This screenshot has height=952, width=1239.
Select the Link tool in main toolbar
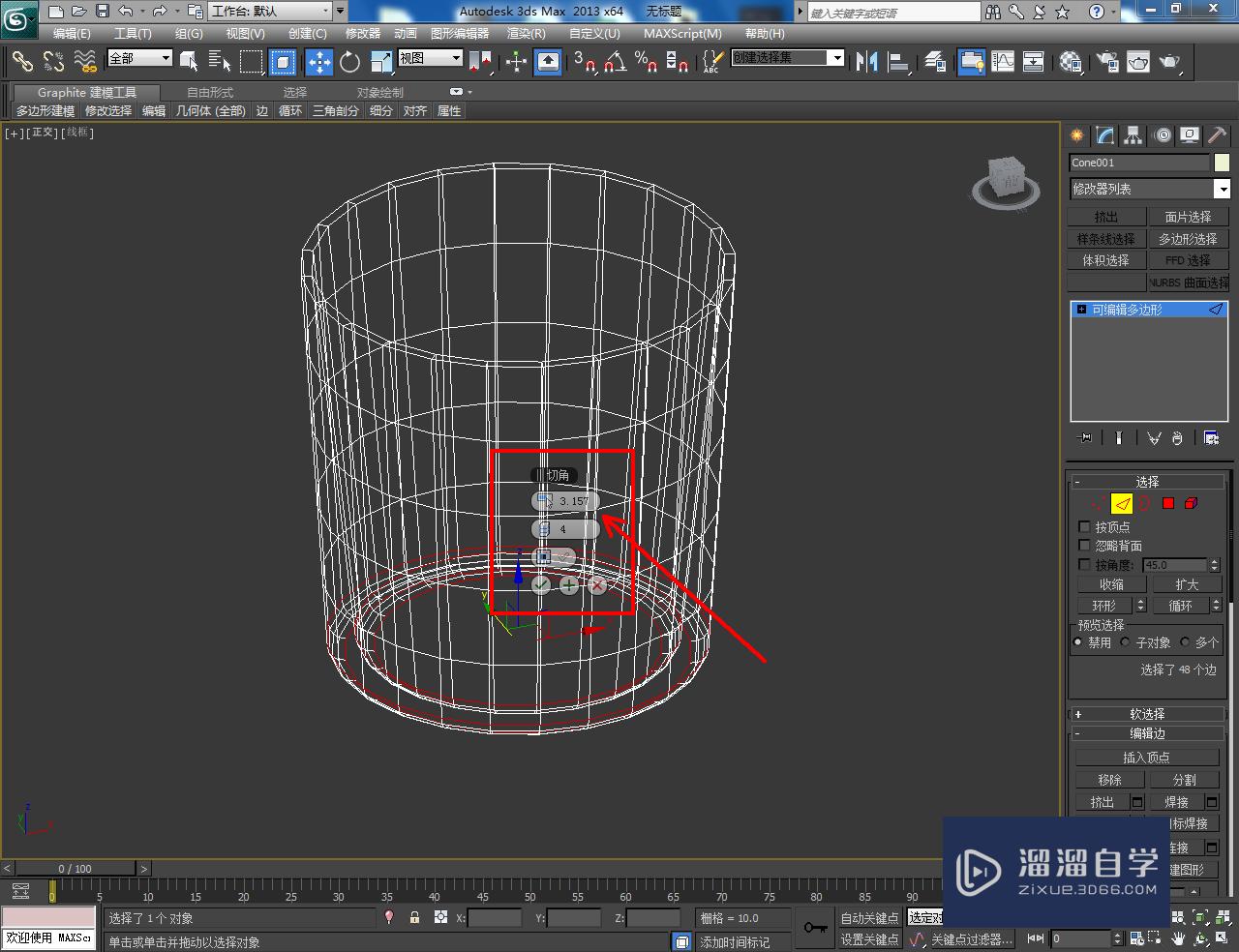(x=21, y=62)
